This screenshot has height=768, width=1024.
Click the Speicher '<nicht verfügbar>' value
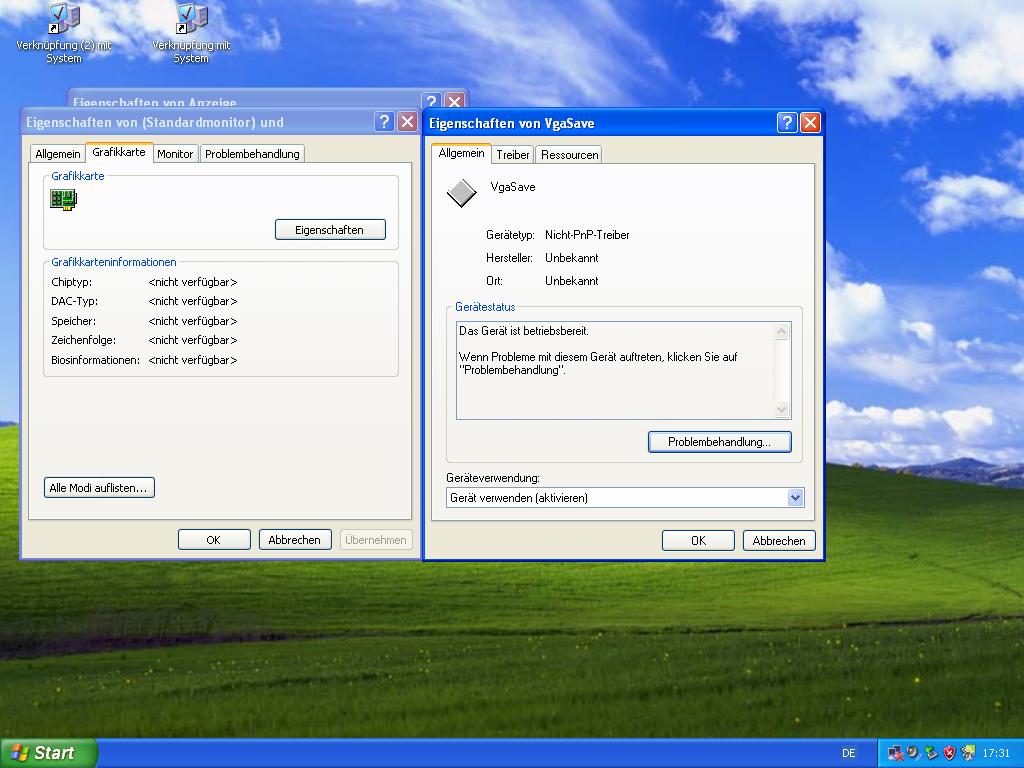[193, 321]
